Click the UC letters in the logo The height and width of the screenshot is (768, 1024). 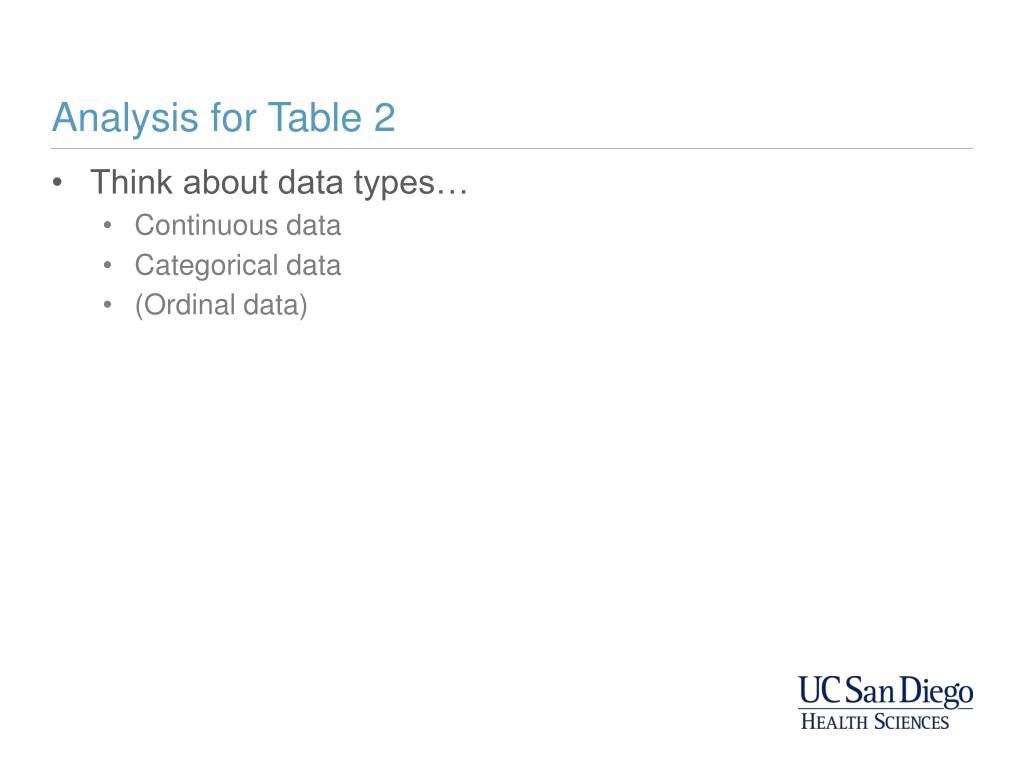tap(820, 690)
